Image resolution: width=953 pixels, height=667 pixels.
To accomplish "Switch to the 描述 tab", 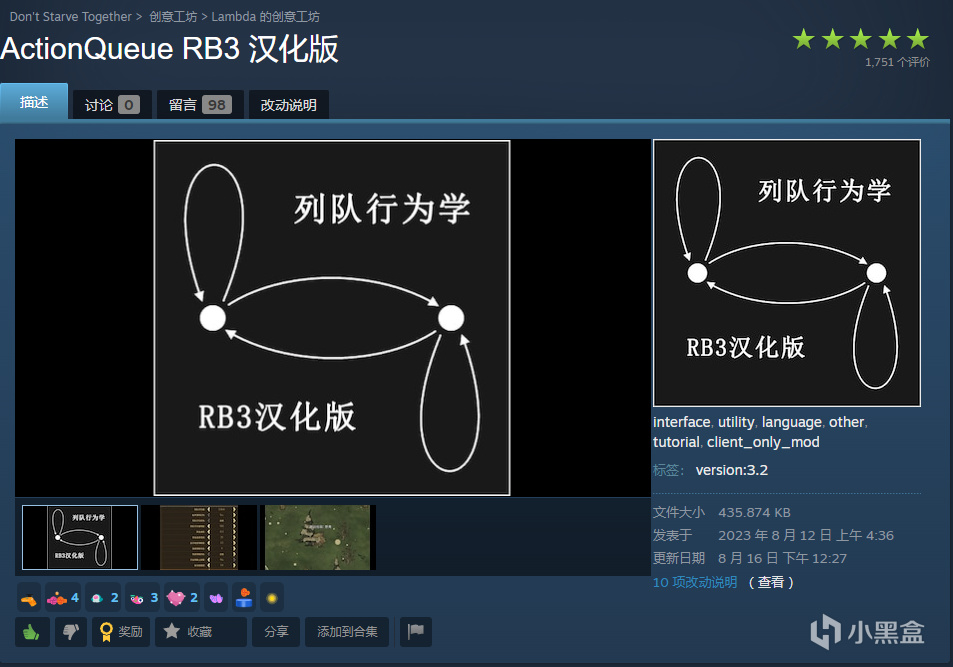I will coord(34,102).
